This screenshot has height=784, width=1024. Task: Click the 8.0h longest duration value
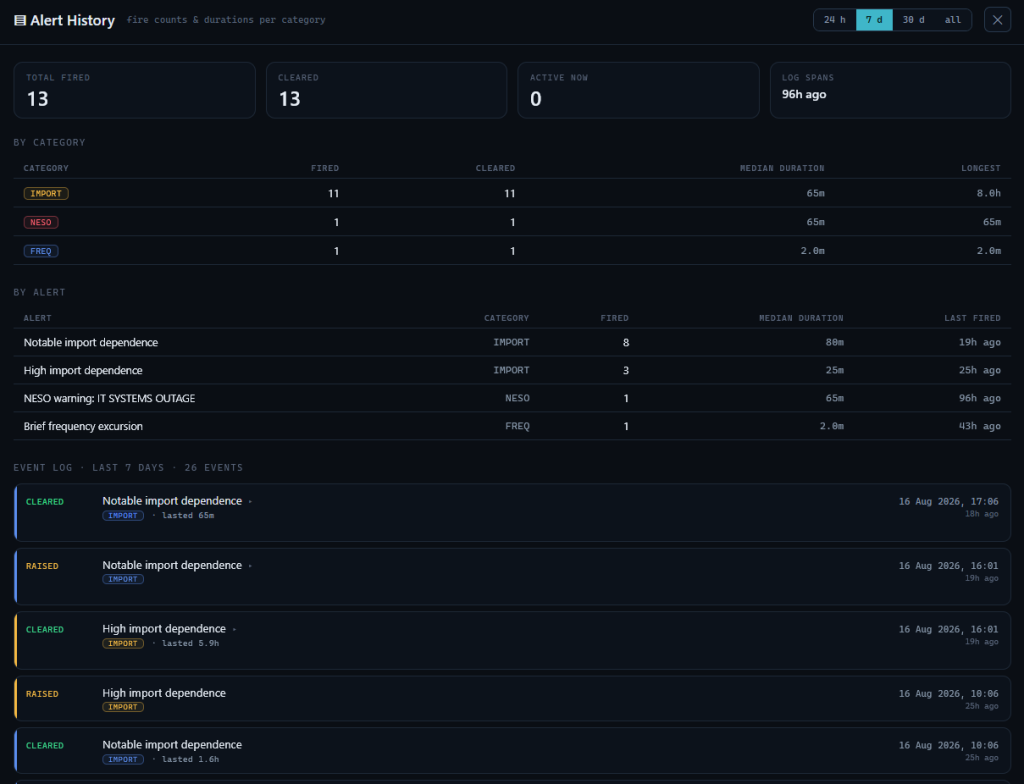tap(989, 193)
